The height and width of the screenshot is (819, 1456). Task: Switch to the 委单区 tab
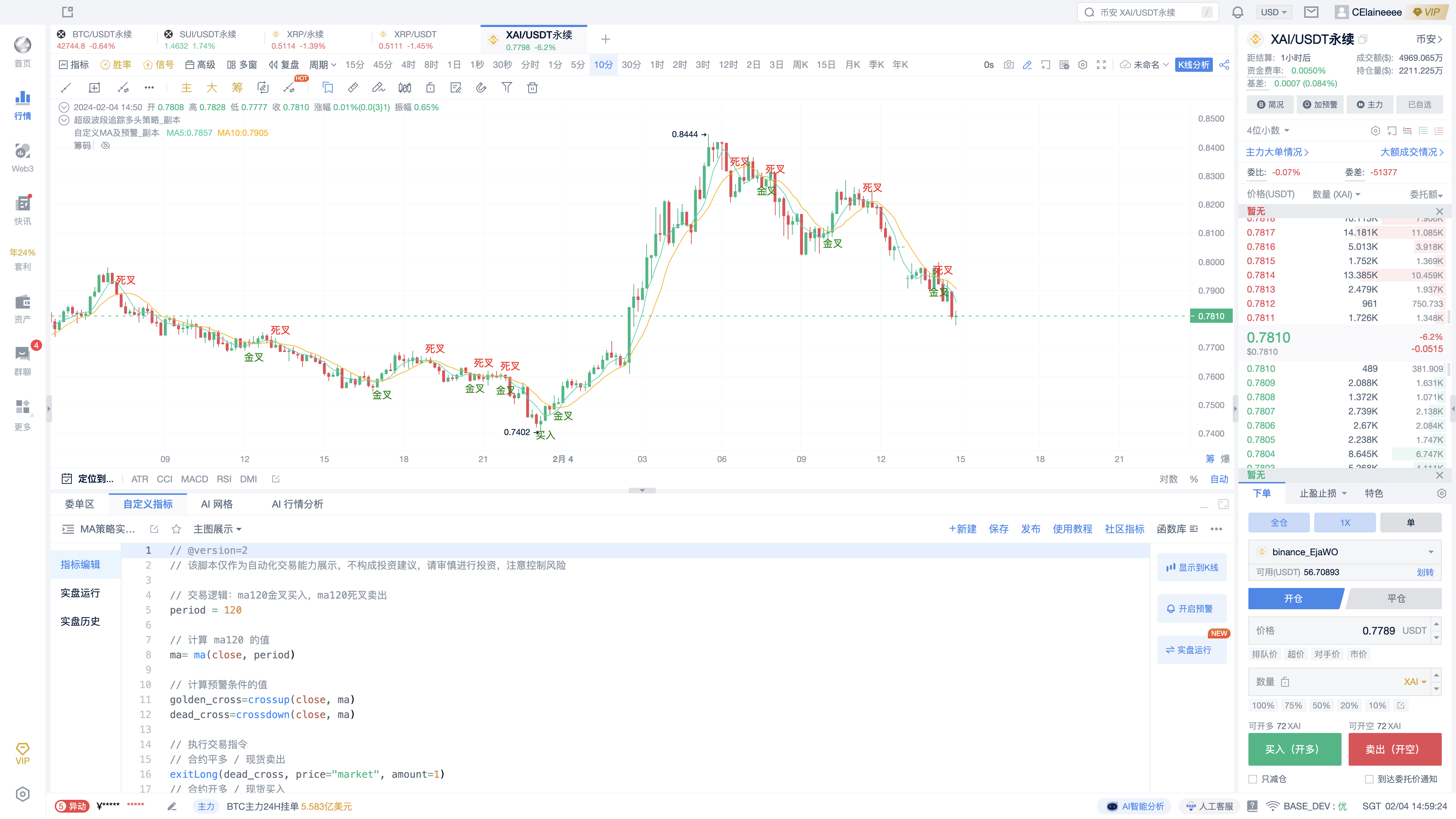80,504
